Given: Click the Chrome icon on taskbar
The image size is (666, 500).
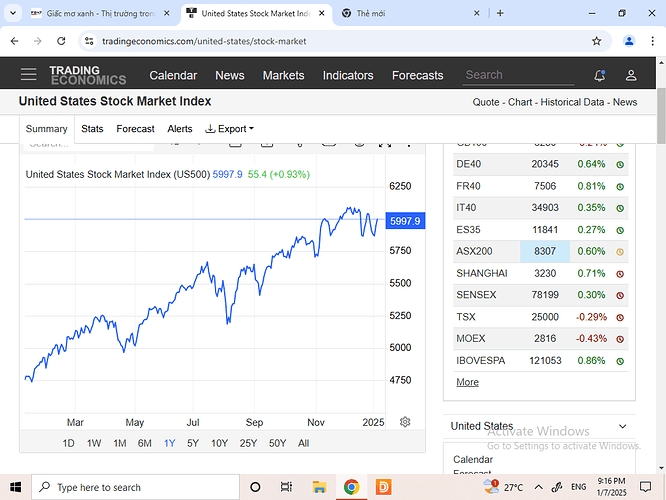Looking at the screenshot, I should 351,487.
